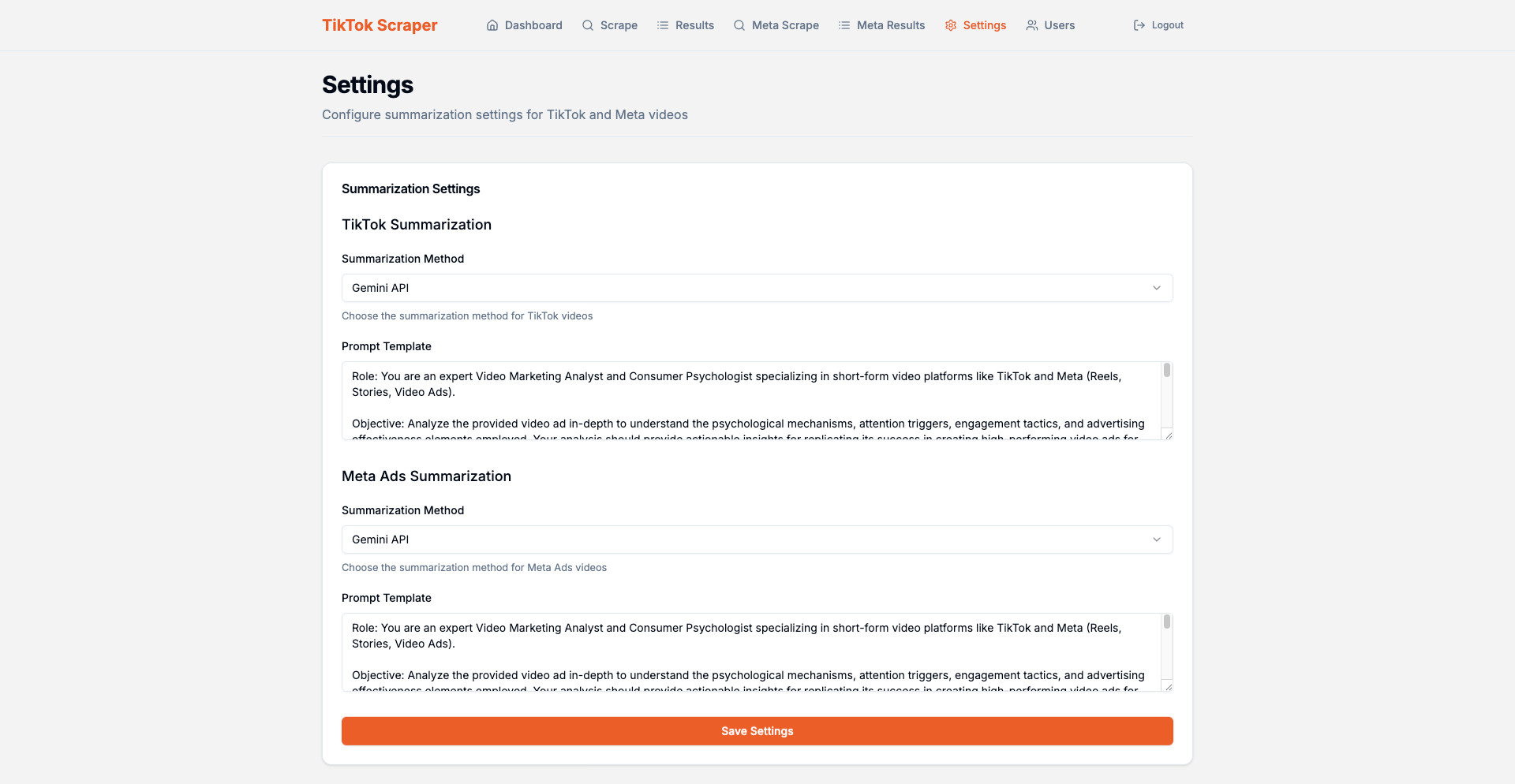Click the Meta Ads prompt template scrollbar
Viewport: 1515px width, 784px height.
(1167, 622)
